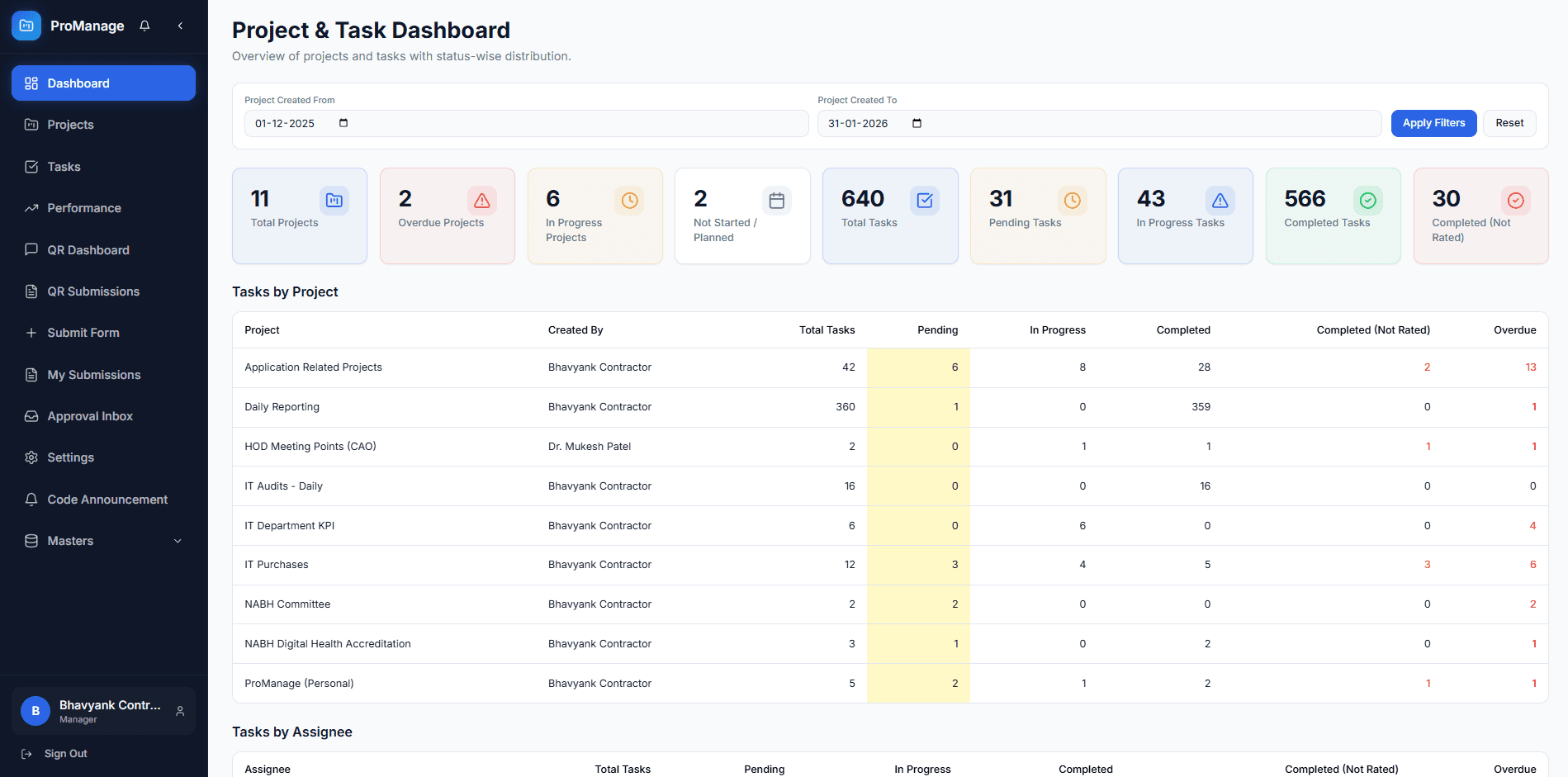The width and height of the screenshot is (1568, 777).
Task: Click the Overdue Projects warning icon
Action: tap(482, 200)
